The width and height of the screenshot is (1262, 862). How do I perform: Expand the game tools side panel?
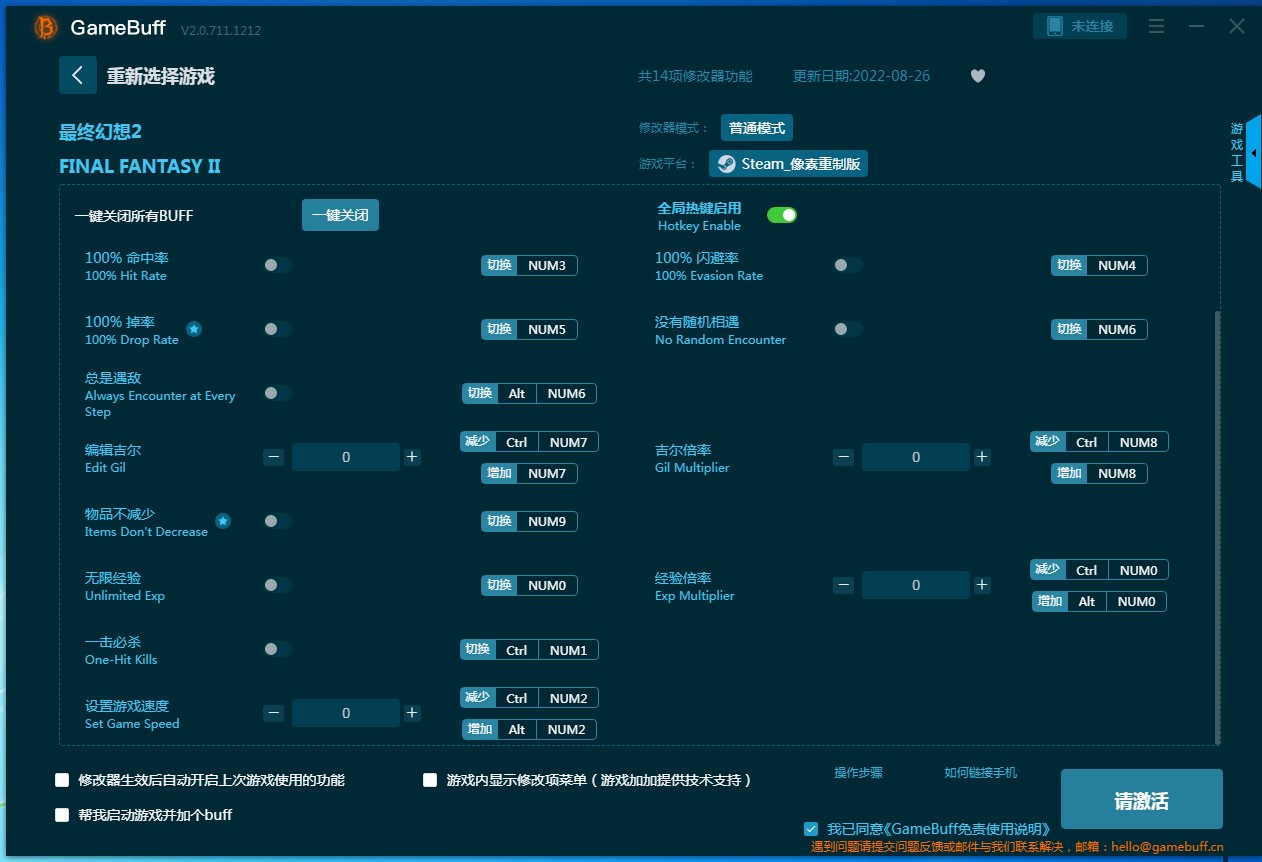1253,153
